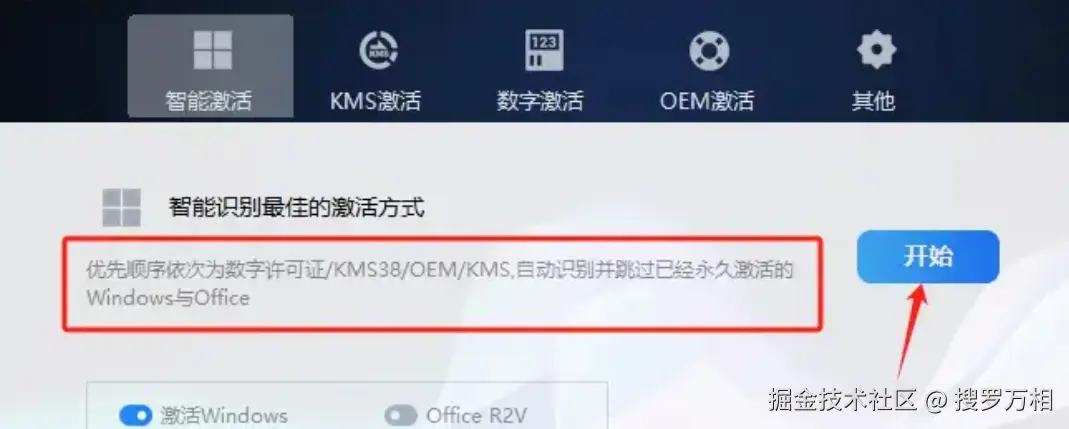Enable the Office R2V toggle switch
Image resolution: width=1069 pixels, height=429 pixels.
400,415
